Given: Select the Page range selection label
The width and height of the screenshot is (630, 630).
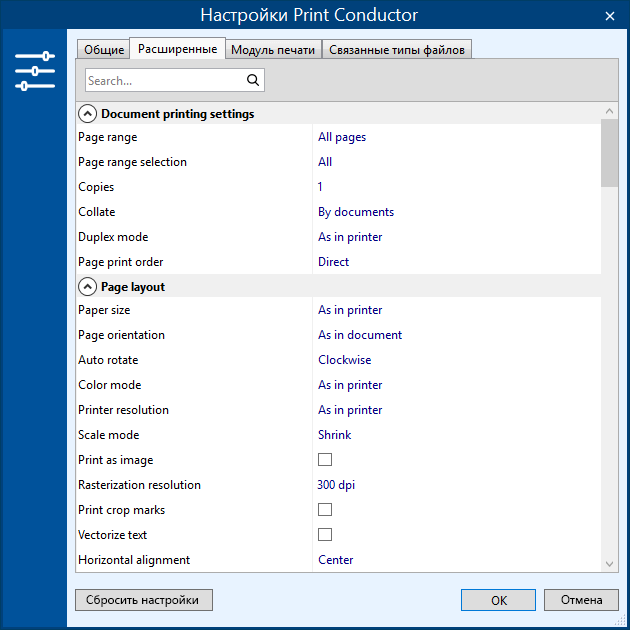Looking at the screenshot, I should [132, 162].
